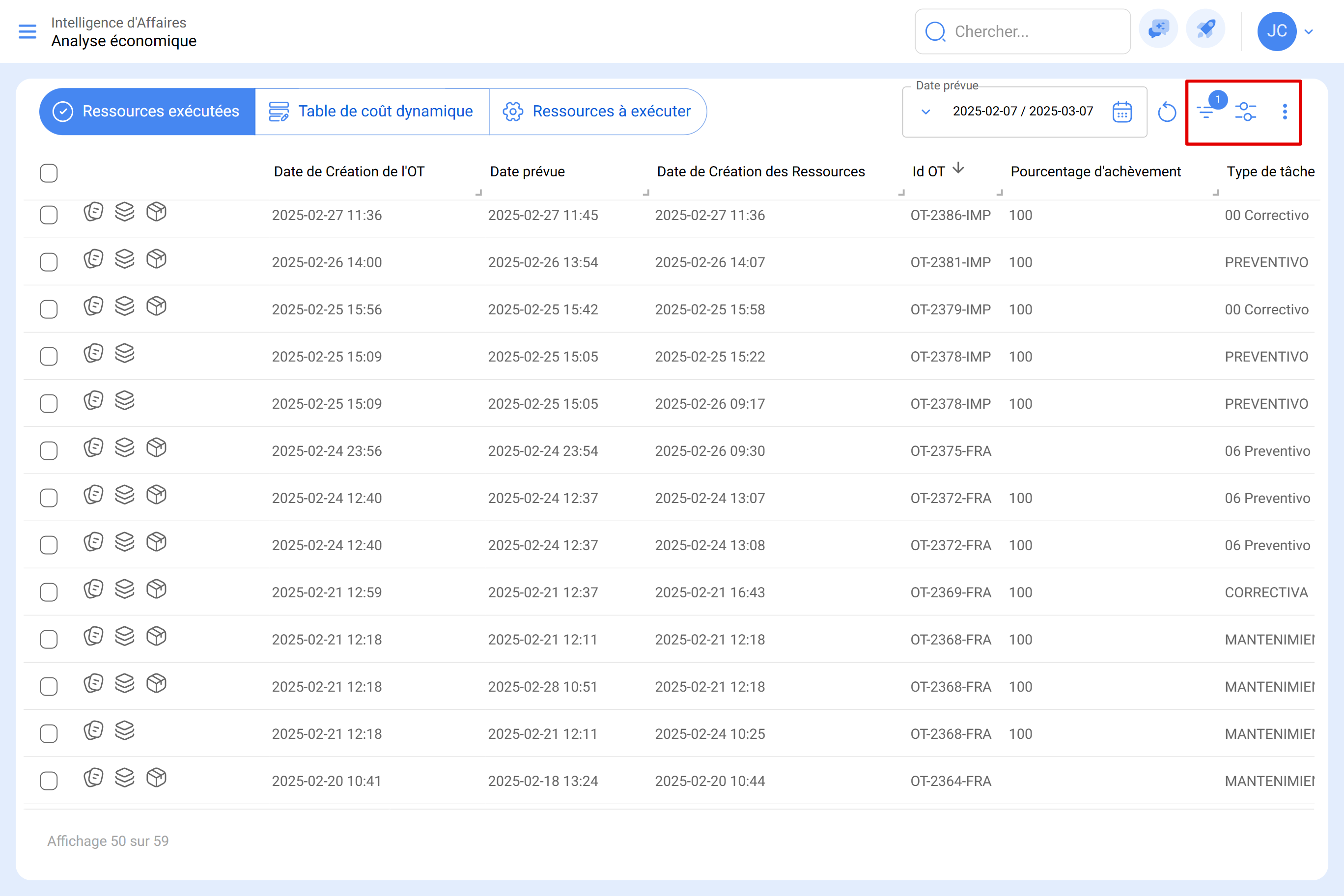The height and width of the screenshot is (896, 1344).
Task: Check the OT-2375-FRA row checkbox
Action: (x=49, y=451)
